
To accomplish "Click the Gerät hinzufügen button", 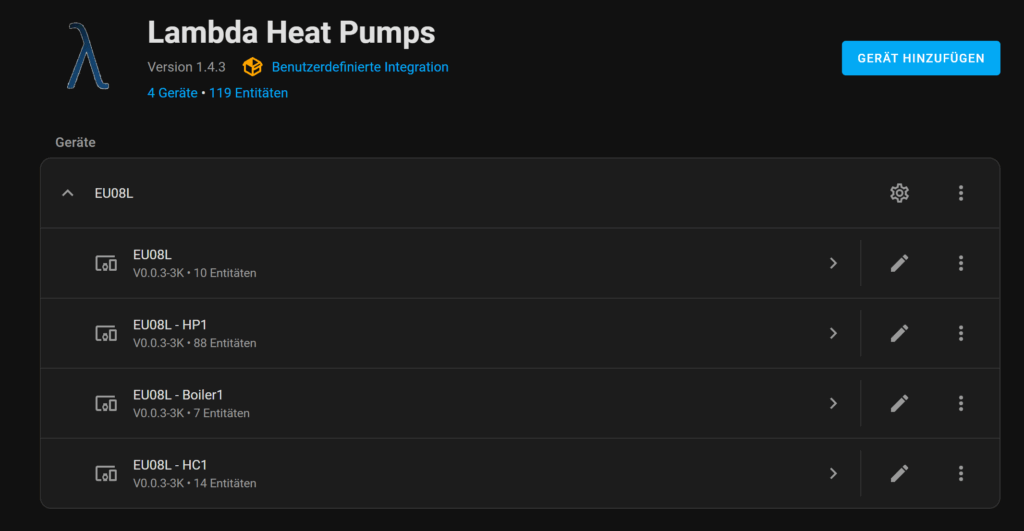I will (x=920, y=58).
